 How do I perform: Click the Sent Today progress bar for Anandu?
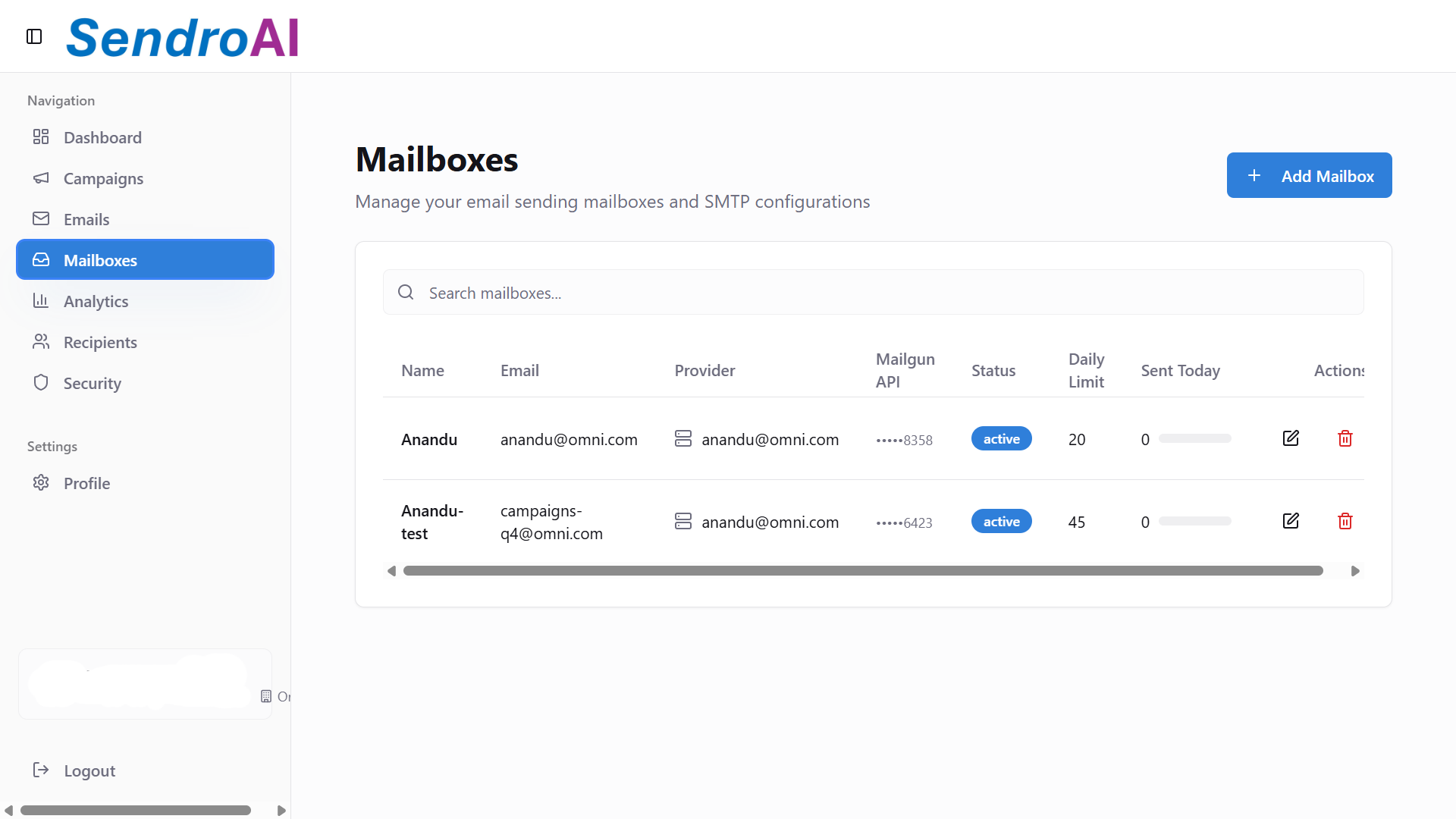tap(1197, 438)
